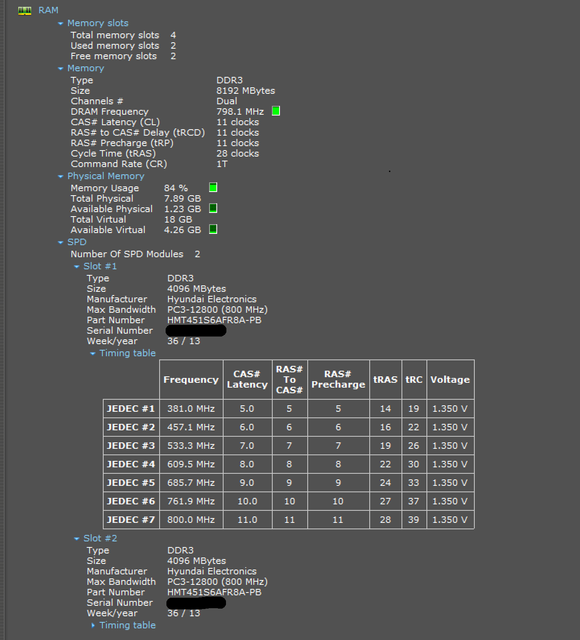Click the 1.23 GB available physical value

pyautogui.click(x=182, y=209)
